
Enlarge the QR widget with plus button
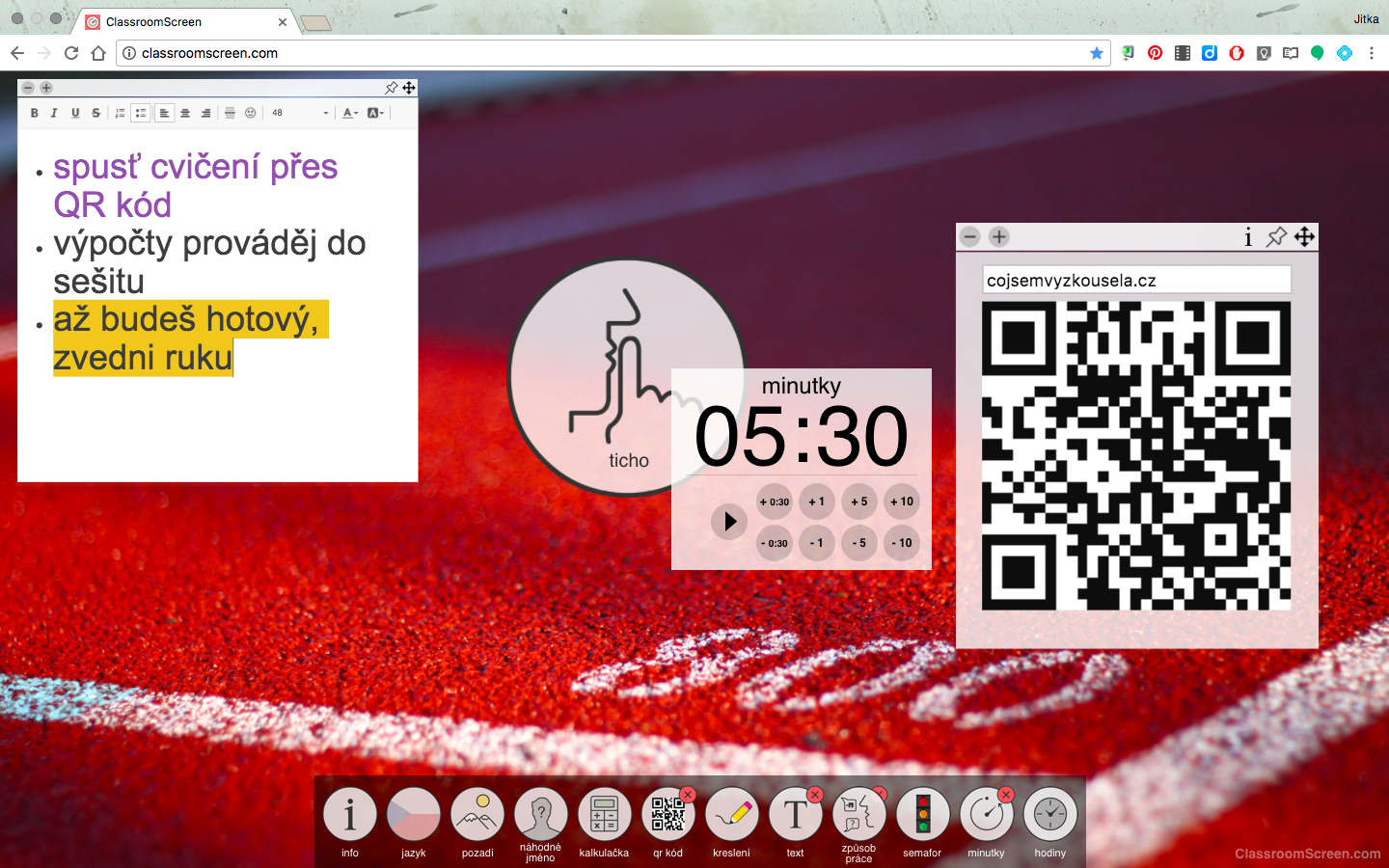click(x=999, y=236)
